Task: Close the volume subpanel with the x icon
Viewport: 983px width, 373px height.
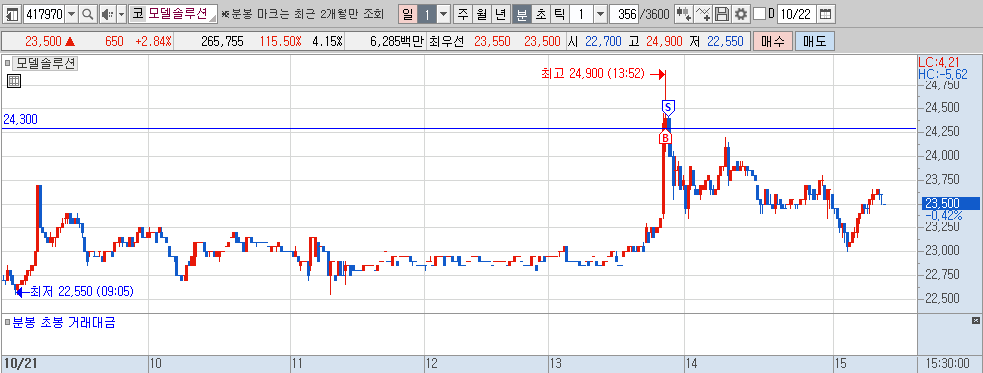Action: (x=975, y=321)
